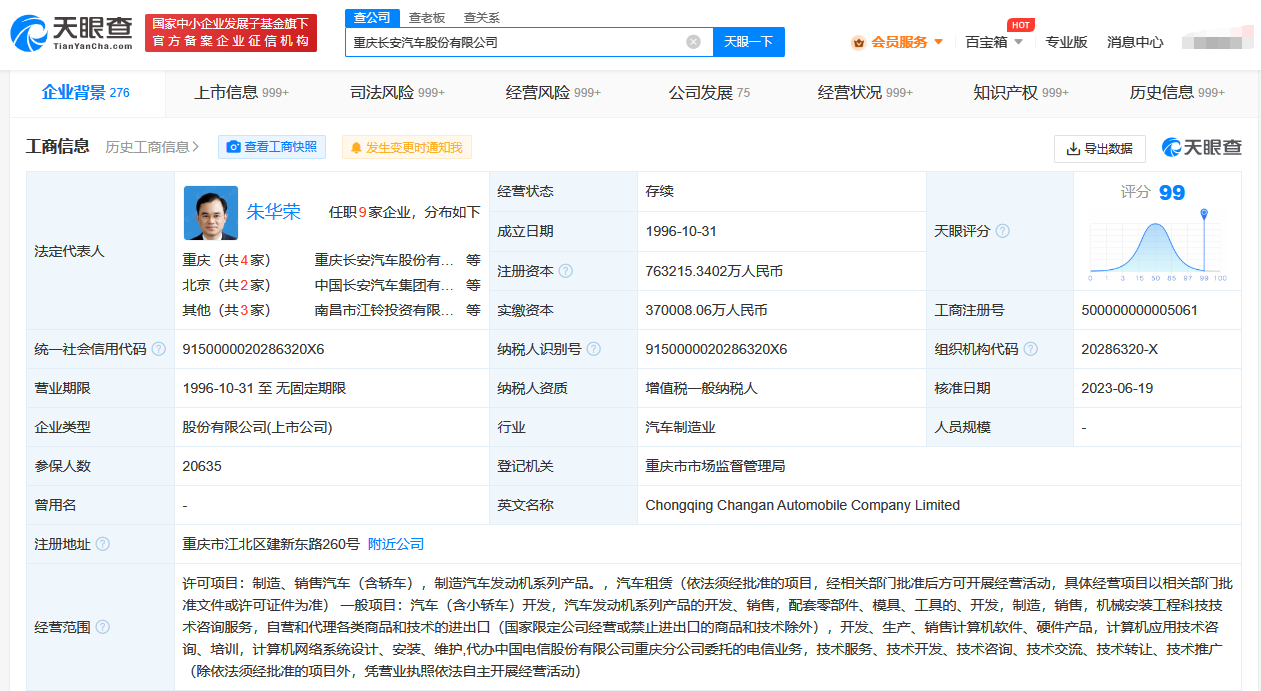Image resolution: width=1261 pixels, height=691 pixels.
Task: Click help icon next to 统一社会信用代码
Action: point(158,349)
